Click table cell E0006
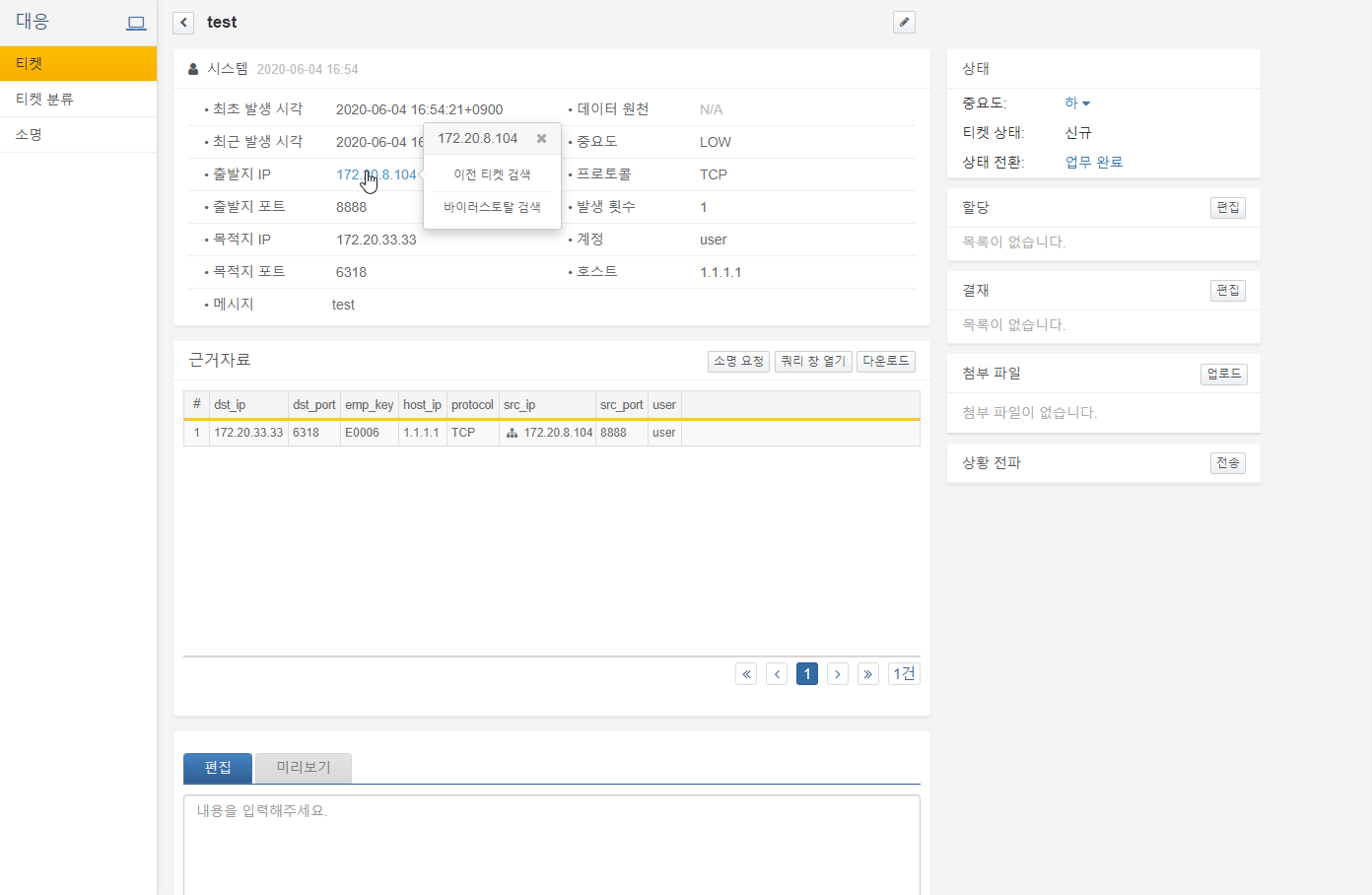1372x895 pixels. coord(370,433)
